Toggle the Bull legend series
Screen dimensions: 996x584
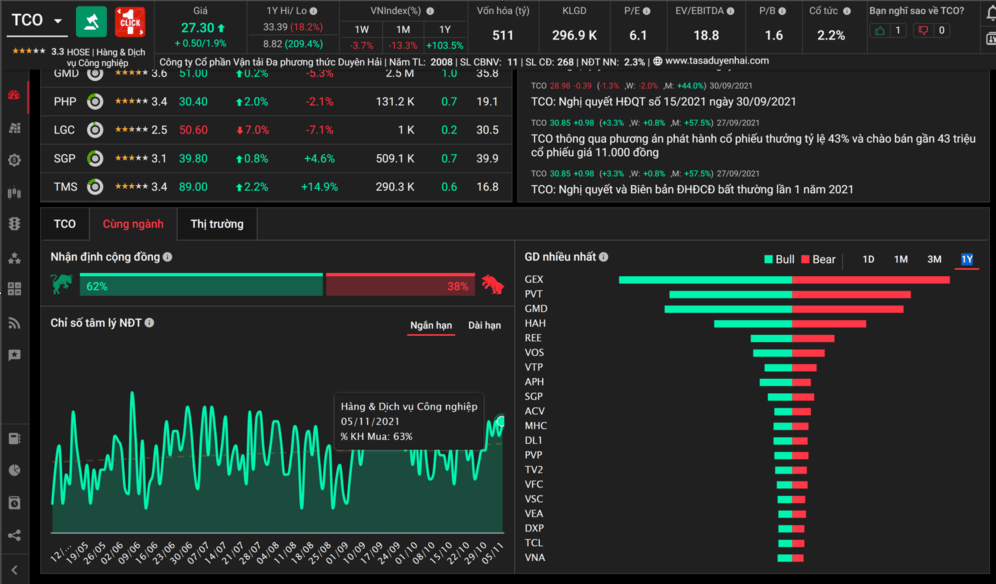(778, 259)
